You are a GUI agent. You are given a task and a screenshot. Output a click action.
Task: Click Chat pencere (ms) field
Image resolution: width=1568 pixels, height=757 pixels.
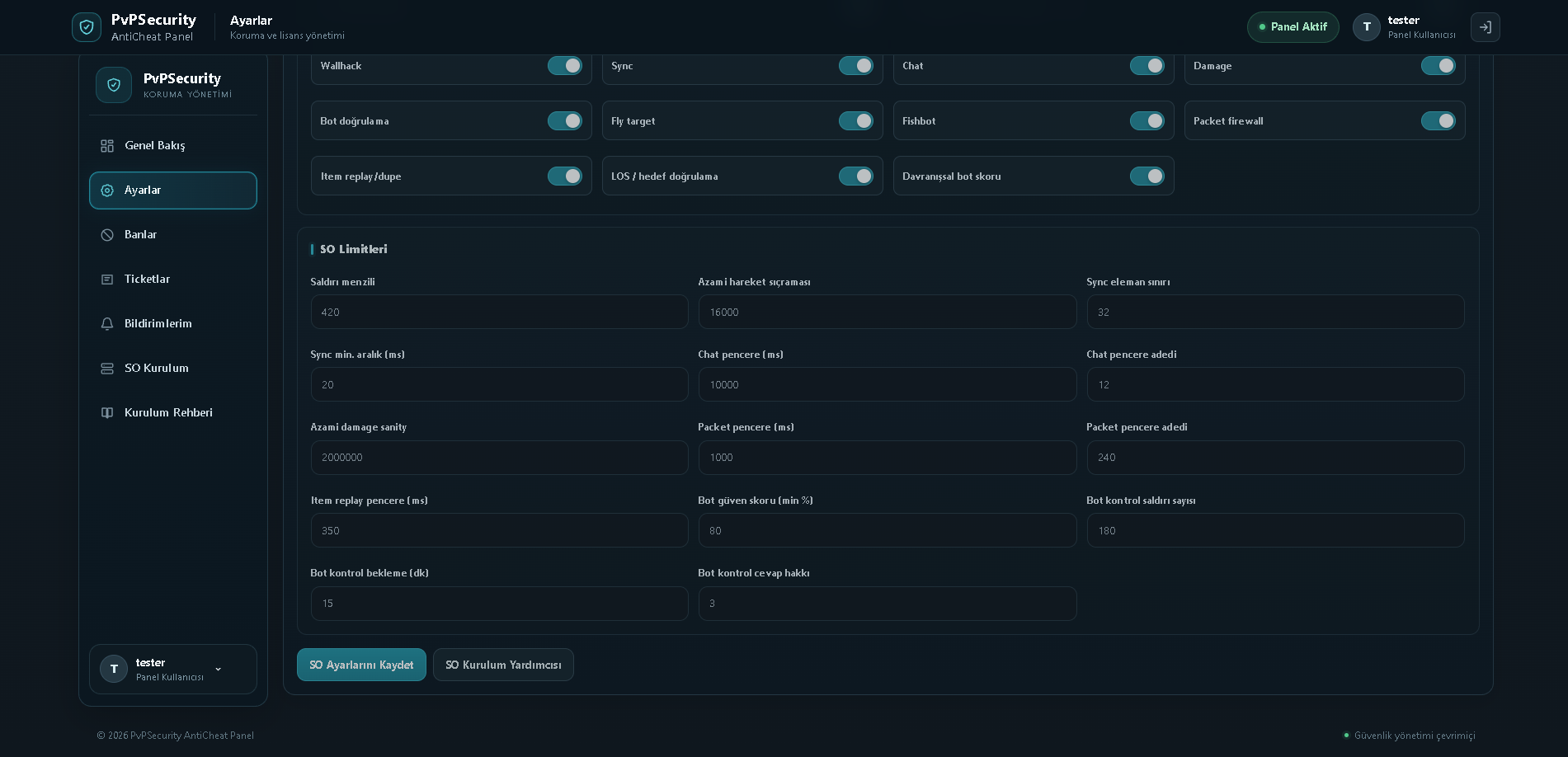[888, 385]
